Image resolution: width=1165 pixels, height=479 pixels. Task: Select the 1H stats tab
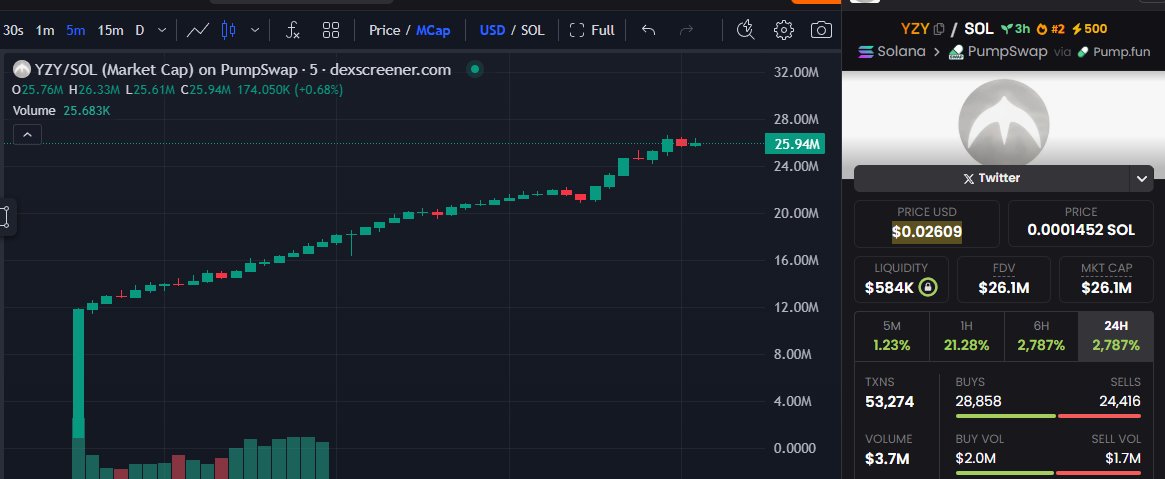coord(967,336)
